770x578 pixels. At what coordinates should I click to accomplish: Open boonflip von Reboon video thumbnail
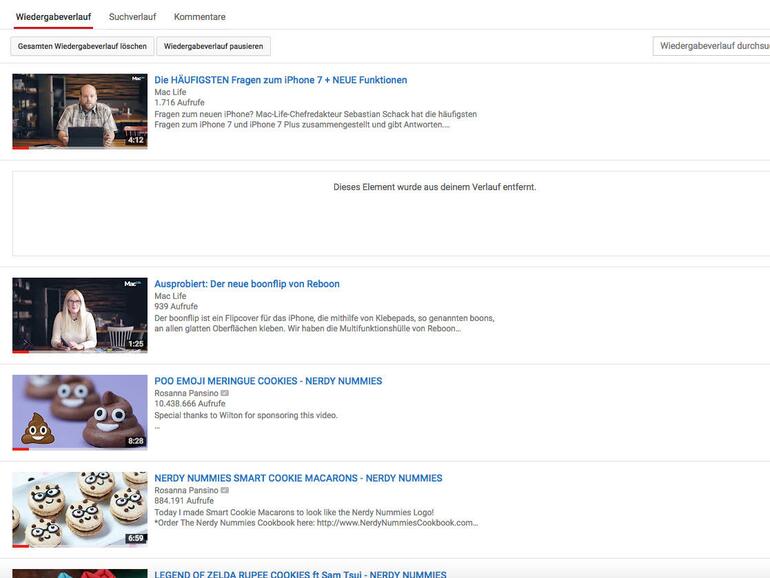tap(80, 315)
